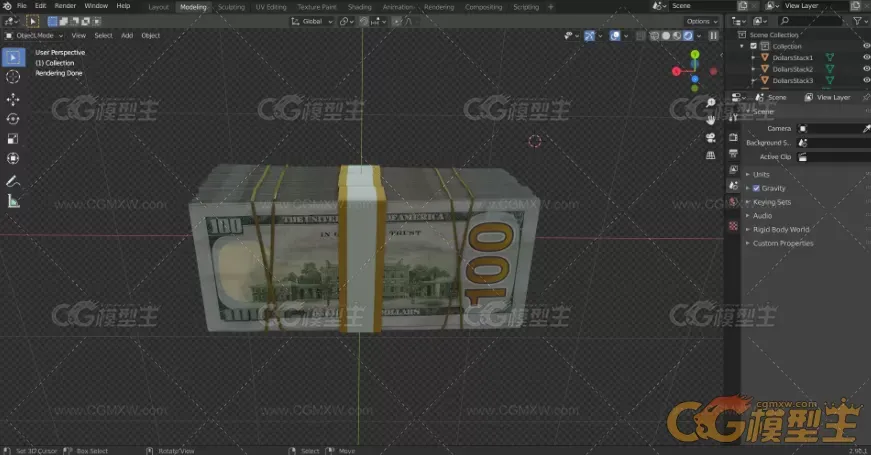Screen dimensions: 871x455
Task: Select the Measure tool in the left toolbar
Action: pos(13,201)
